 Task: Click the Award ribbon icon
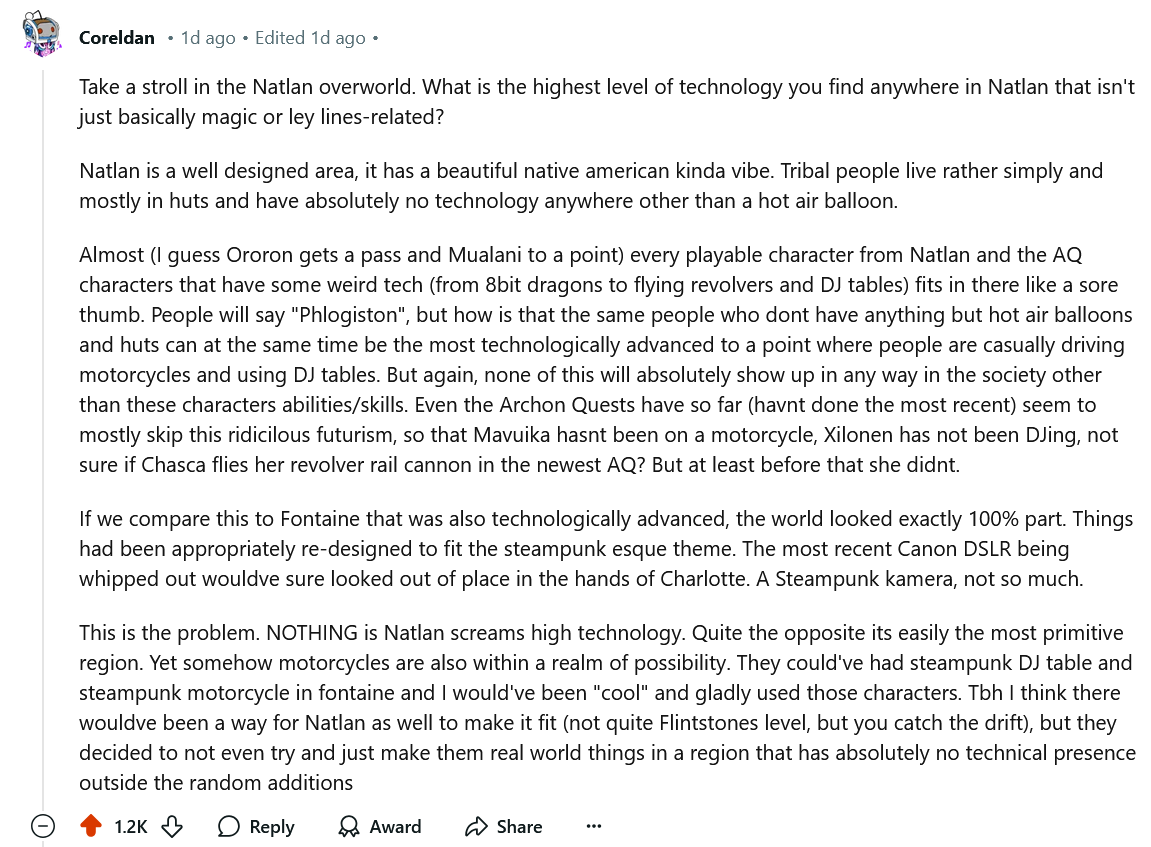click(x=349, y=826)
